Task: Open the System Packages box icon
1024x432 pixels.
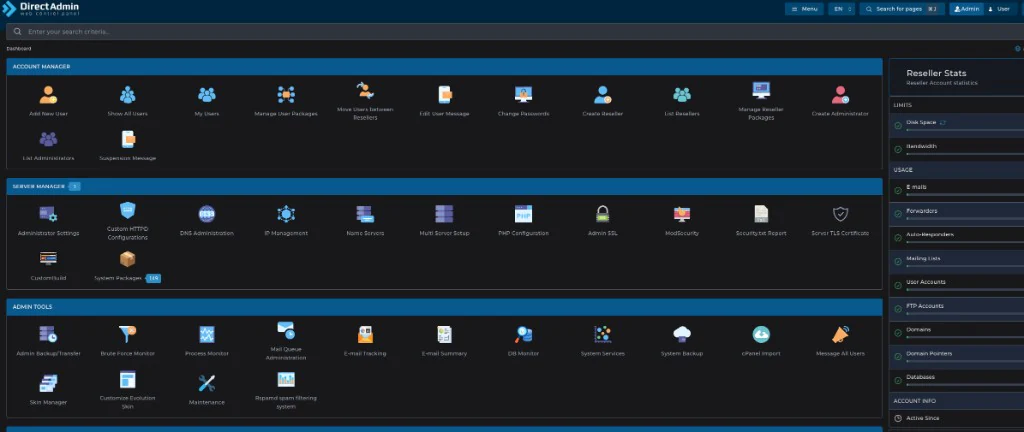Action: click(x=127, y=259)
